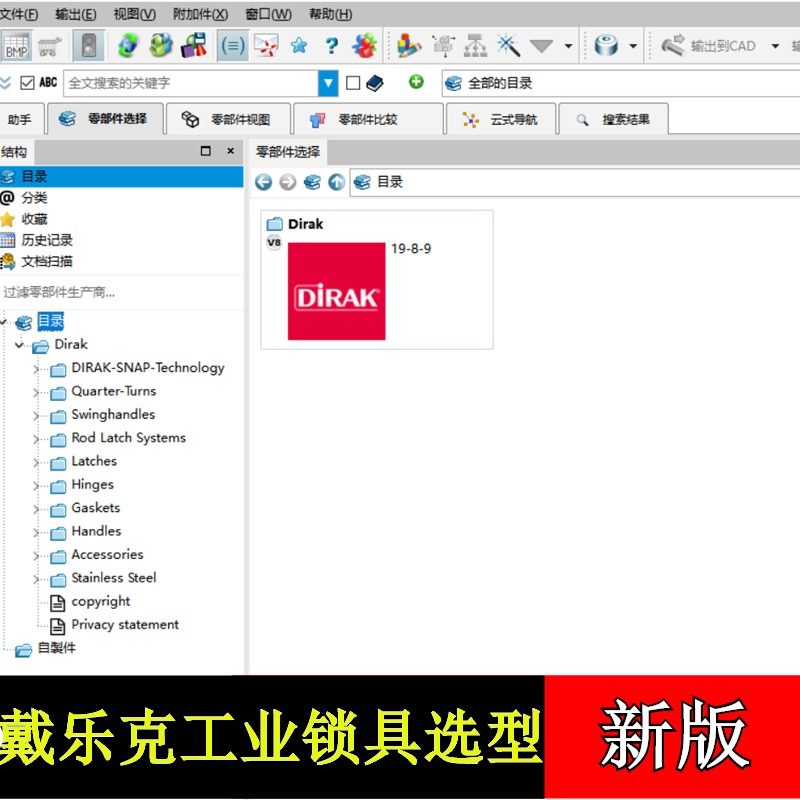
Task: Open the Privacy statement entry
Action: [124, 624]
